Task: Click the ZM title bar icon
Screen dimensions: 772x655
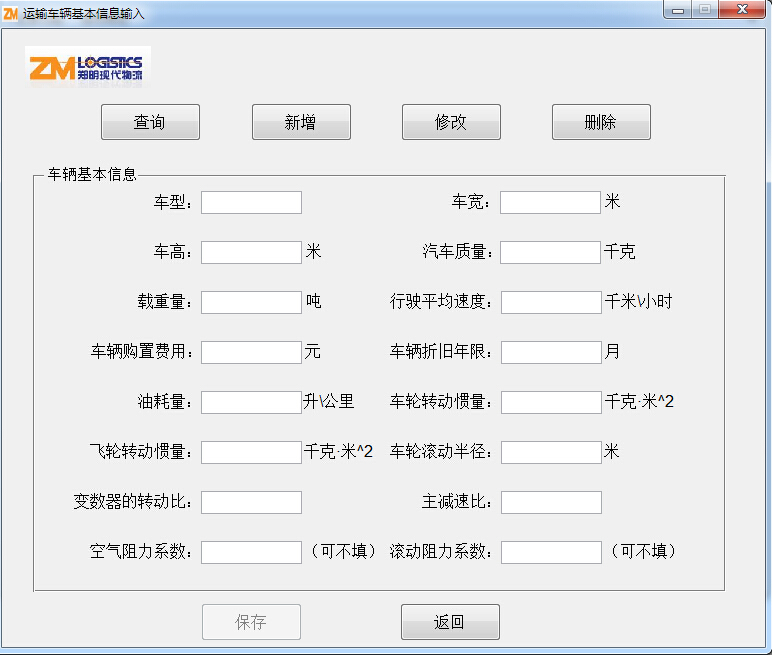Action: pyautogui.click(x=10, y=13)
